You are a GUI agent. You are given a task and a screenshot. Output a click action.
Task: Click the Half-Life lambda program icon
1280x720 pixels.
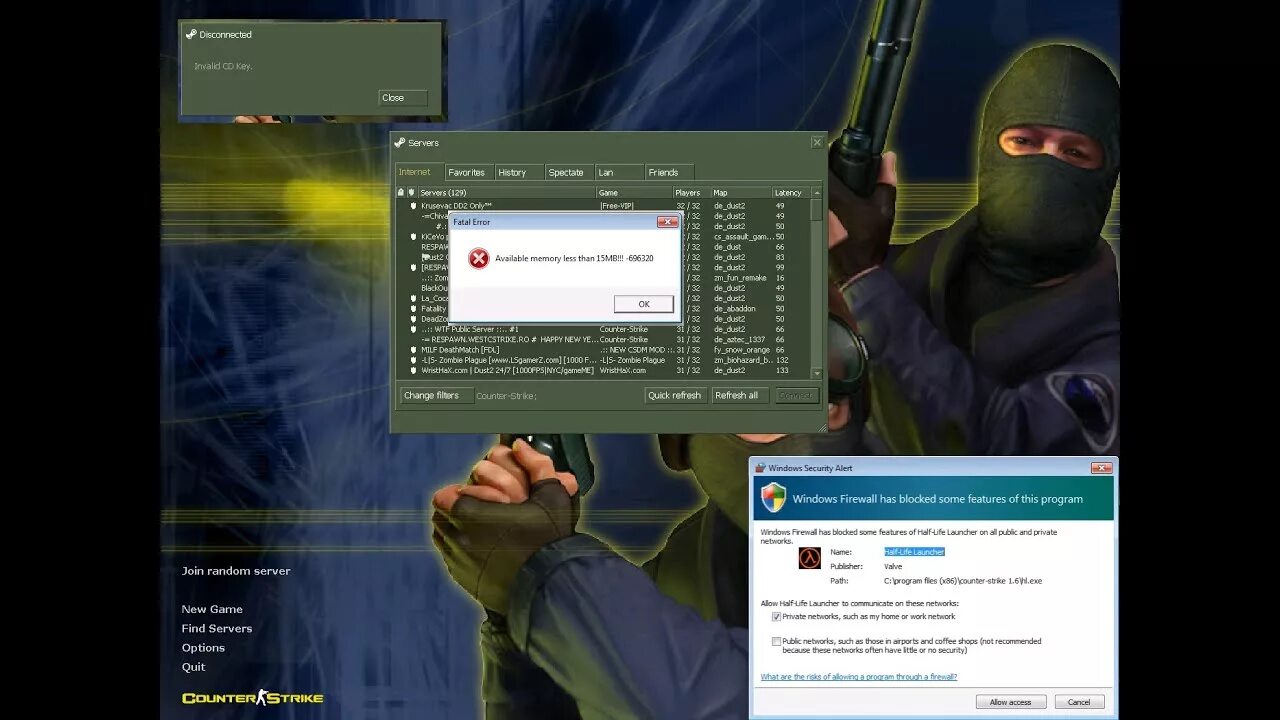click(x=809, y=558)
